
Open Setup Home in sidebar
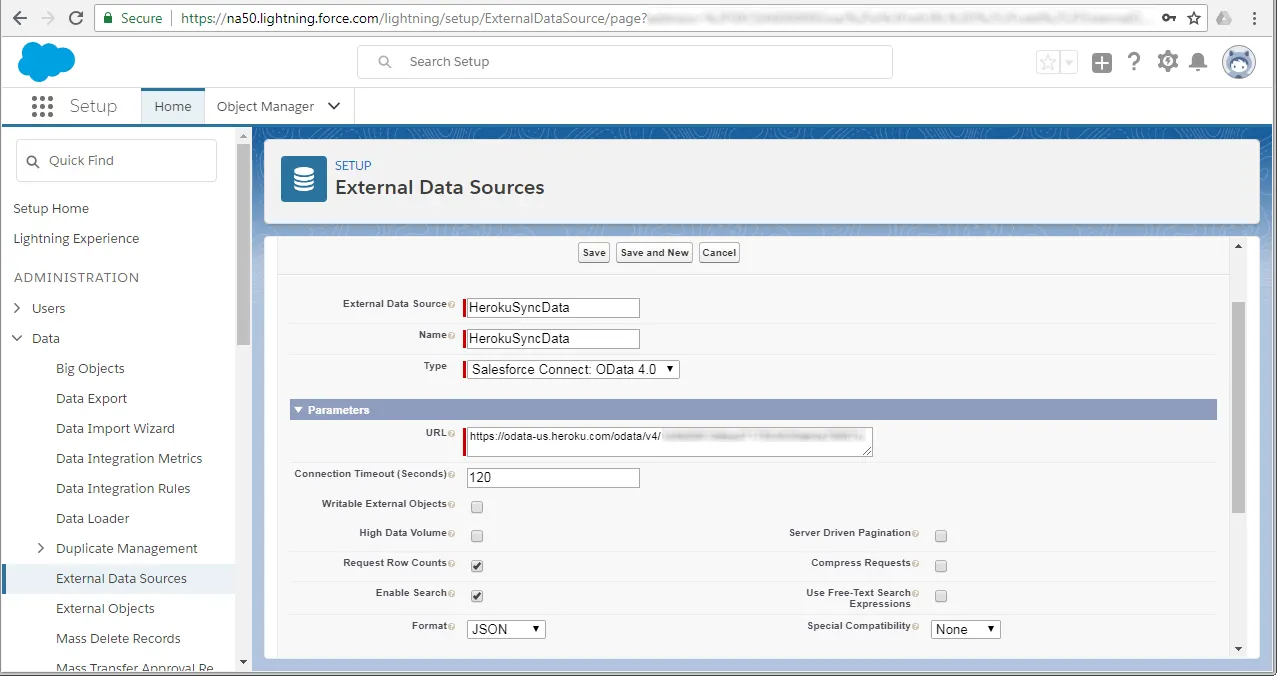click(x=51, y=208)
